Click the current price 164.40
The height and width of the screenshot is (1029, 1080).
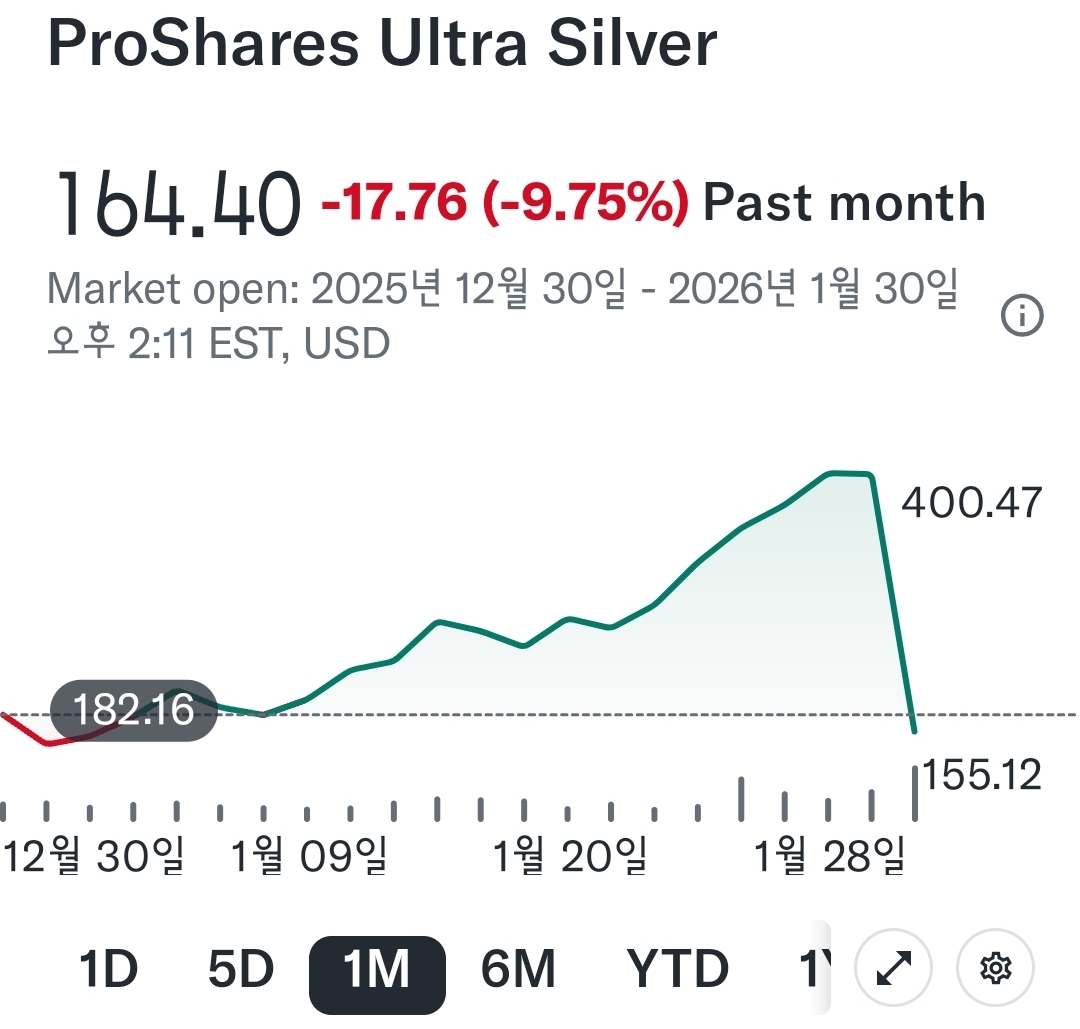[x=176, y=204]
